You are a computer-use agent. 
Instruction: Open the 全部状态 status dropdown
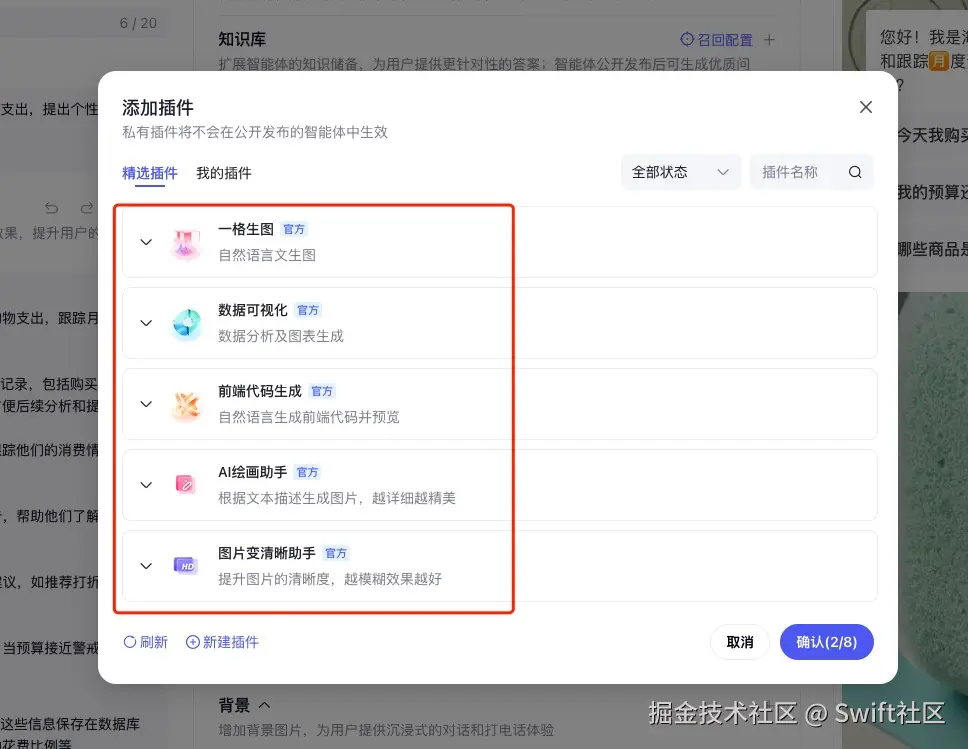tap(680, 172)
